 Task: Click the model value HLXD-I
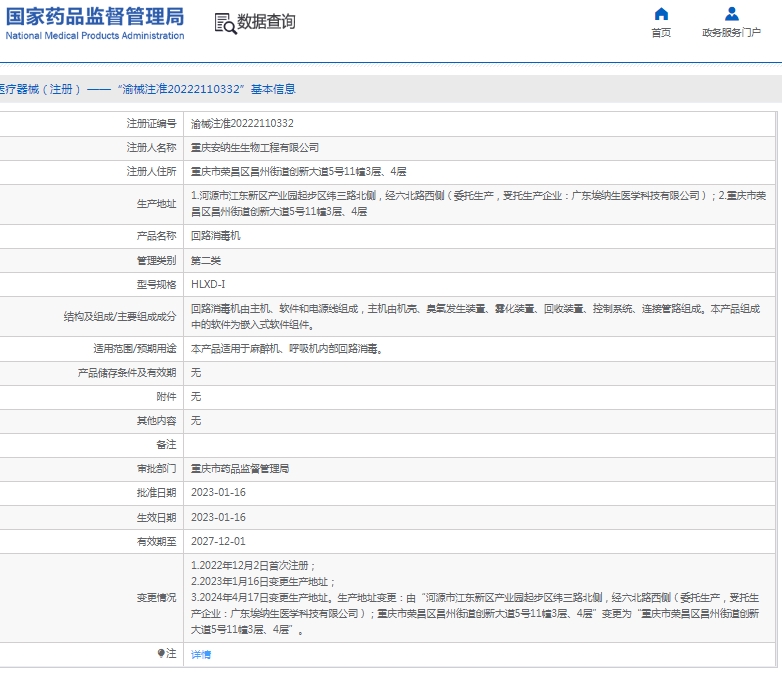coord(208,284)
